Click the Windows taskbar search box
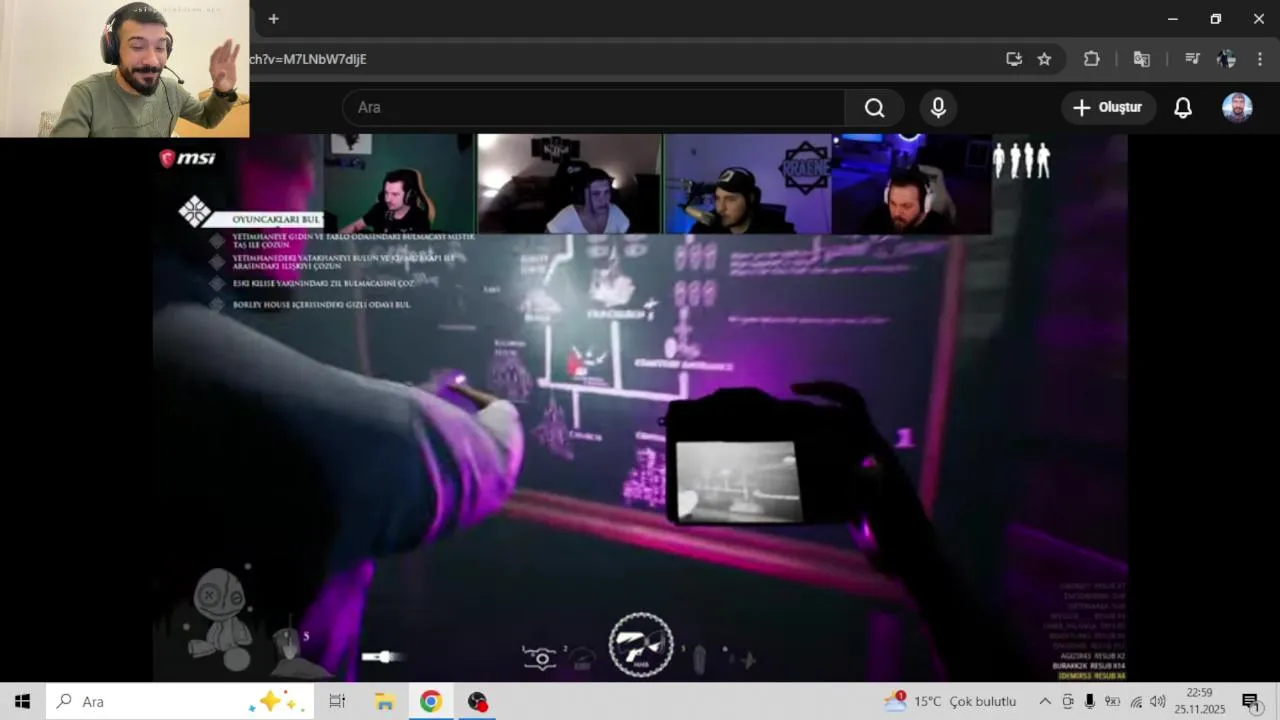 click(x=179, y=702)
